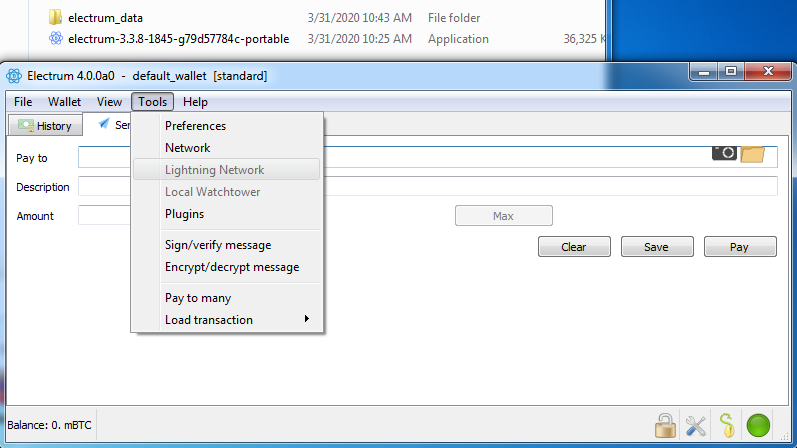This screenshot has height=448, width=797.
Task: Select Preferences from Tools menu
Action: [226, 126]
